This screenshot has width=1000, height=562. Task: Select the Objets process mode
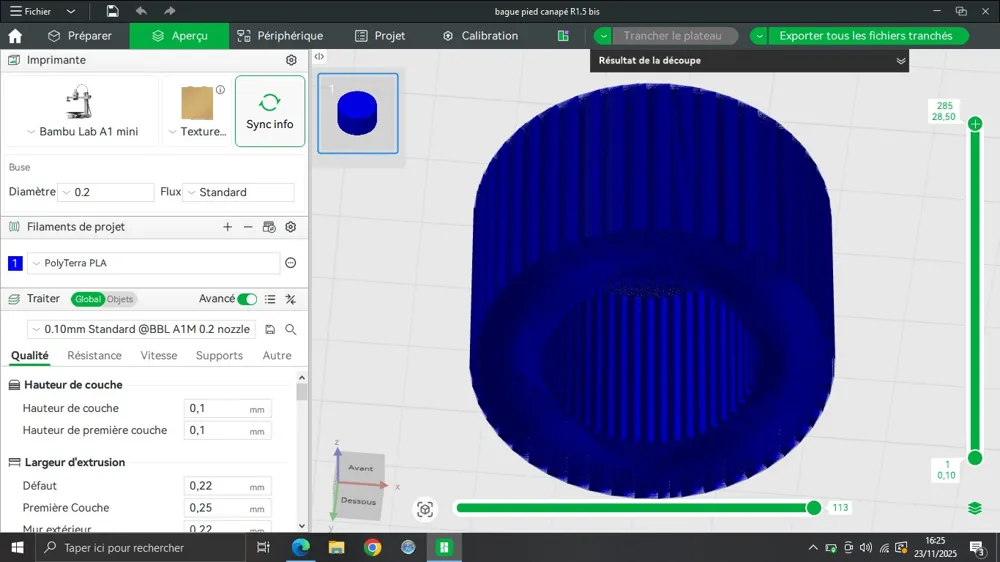tap(120, 299)
